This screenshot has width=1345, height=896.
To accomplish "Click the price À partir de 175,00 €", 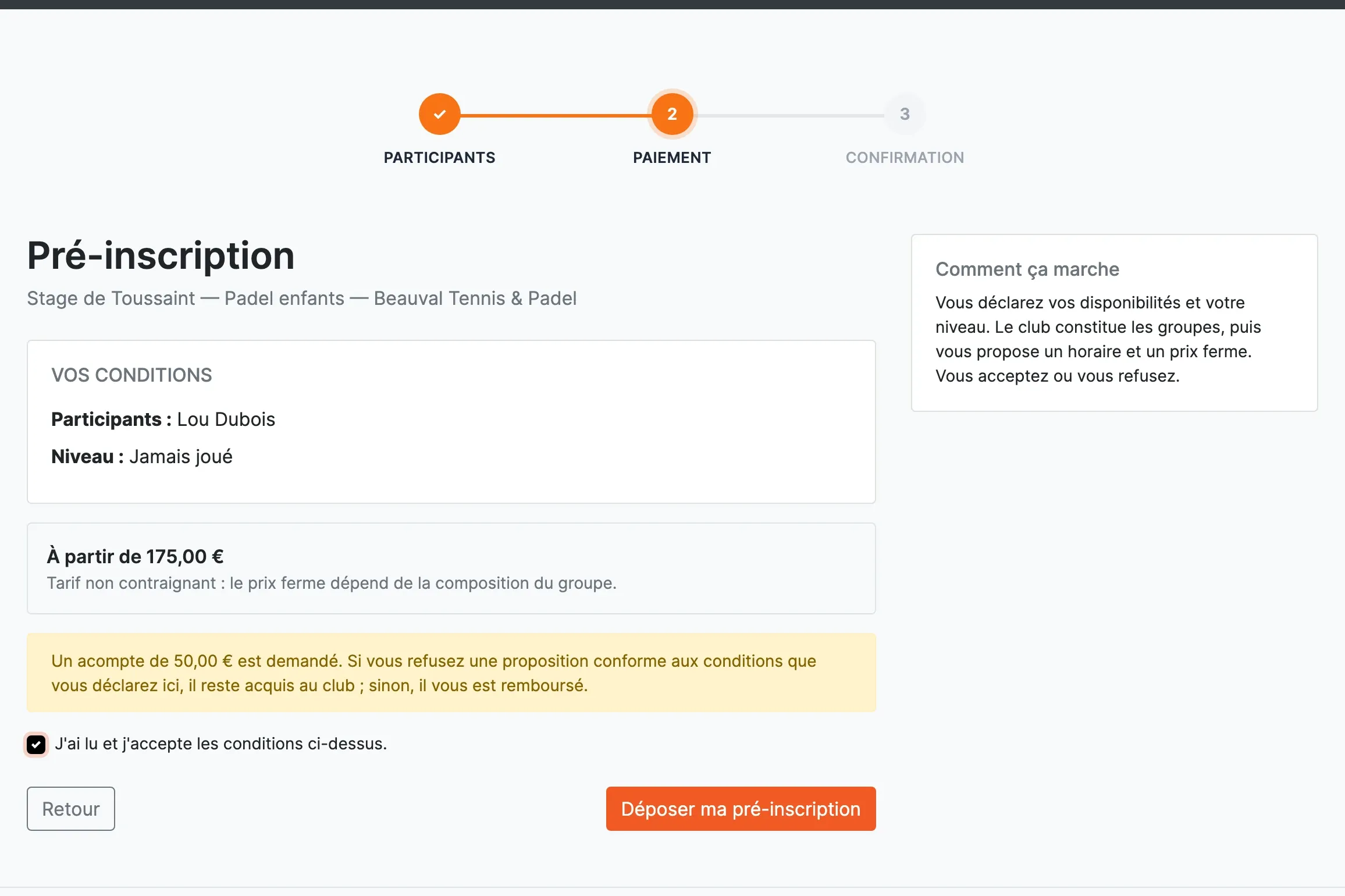I will click(135, 556).
